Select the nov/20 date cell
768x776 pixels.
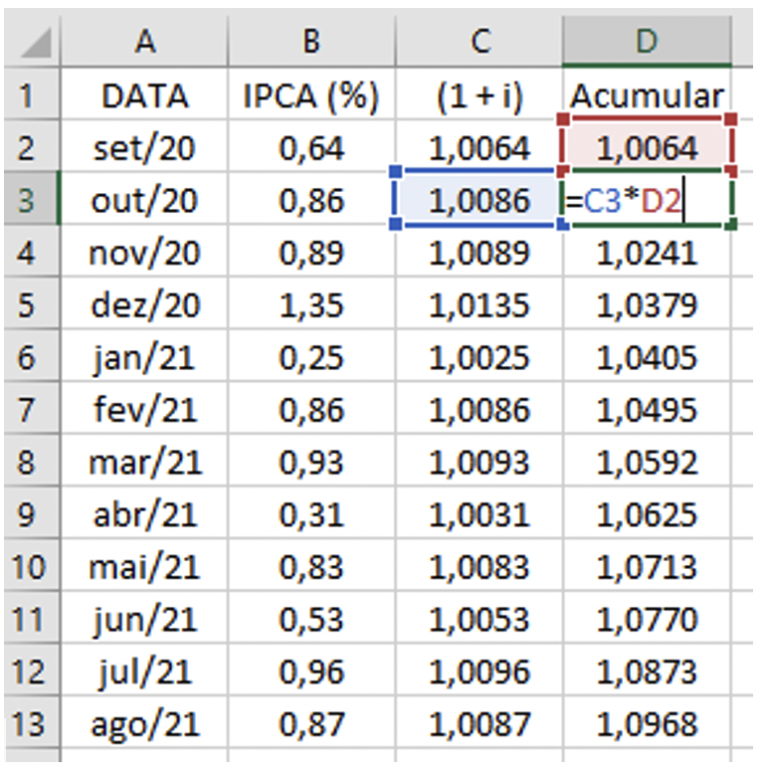tap(144, 251)
